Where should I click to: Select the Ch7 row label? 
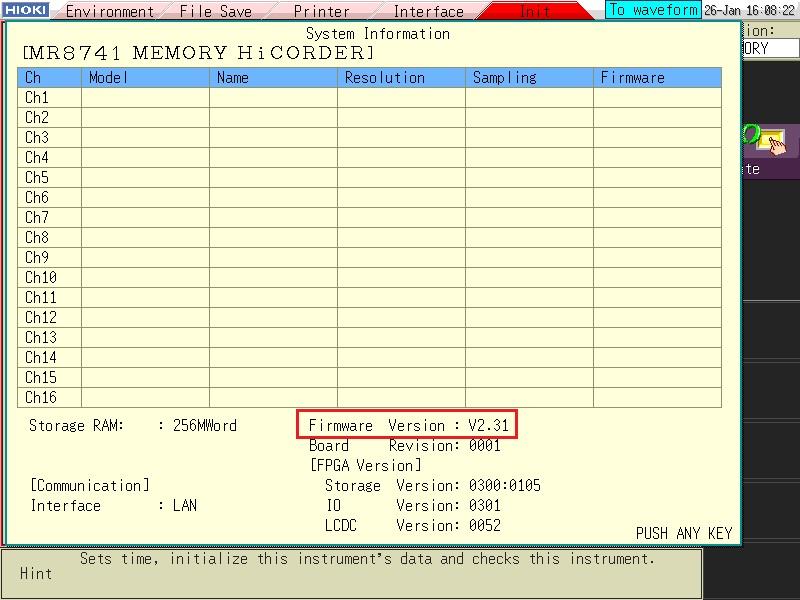click(x=37, y=217)
